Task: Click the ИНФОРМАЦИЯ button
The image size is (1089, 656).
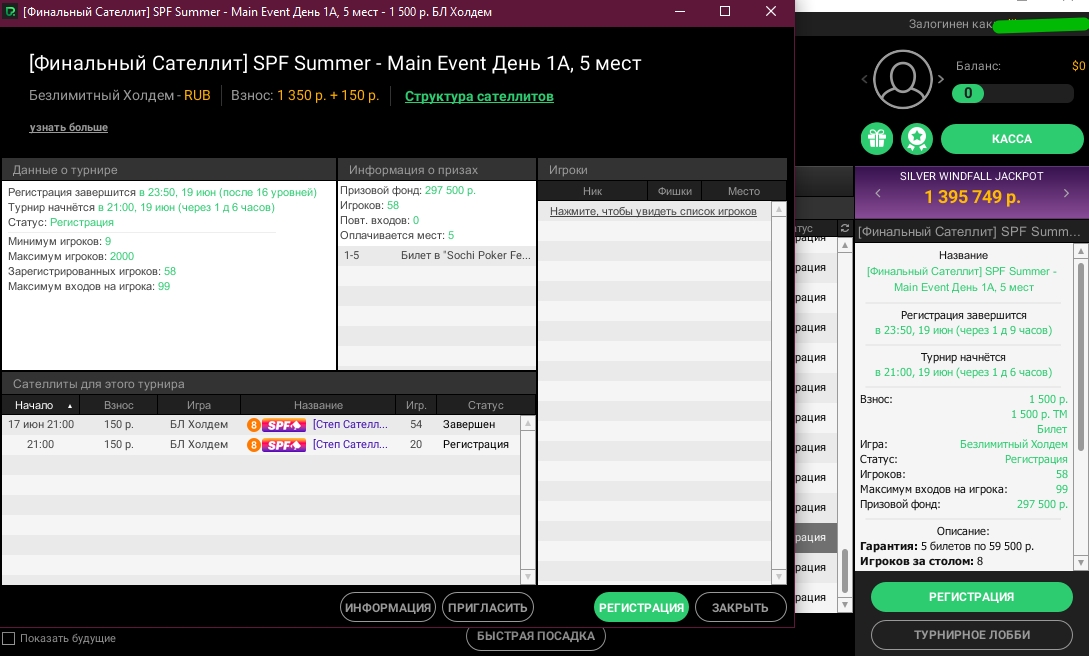Action: [388, 607]
